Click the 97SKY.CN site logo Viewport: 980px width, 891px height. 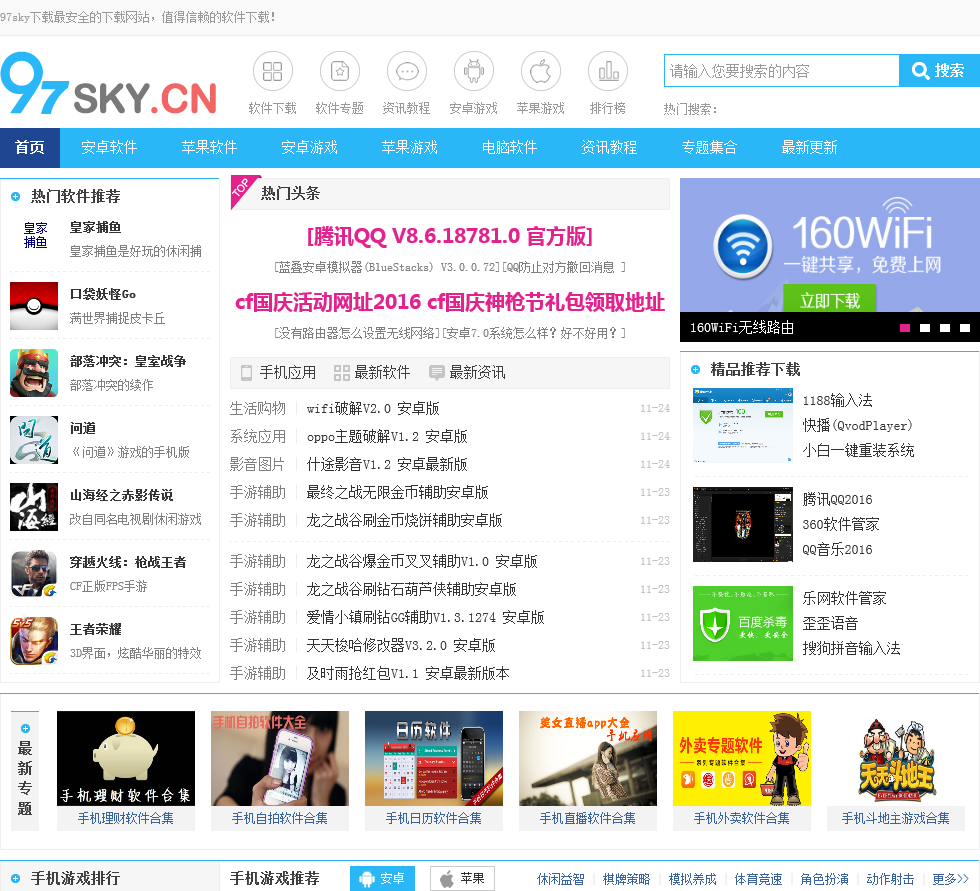coord(109,84)
